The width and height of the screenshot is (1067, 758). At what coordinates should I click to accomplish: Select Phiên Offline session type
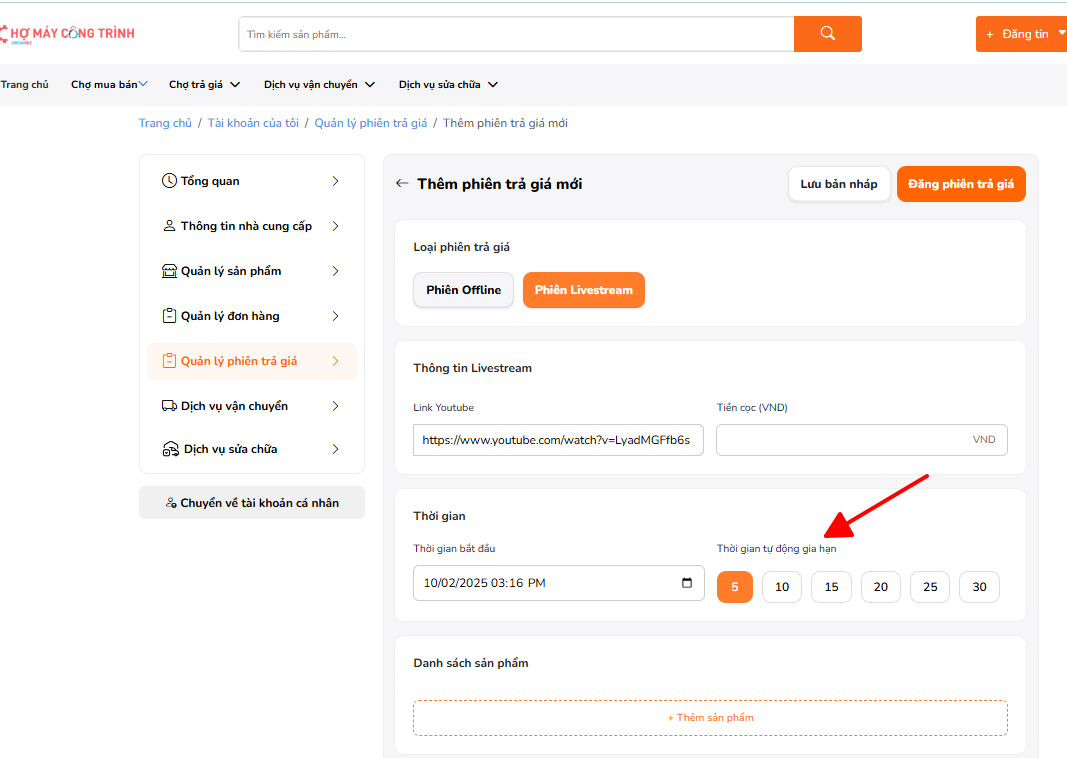(x=463, y=290)
